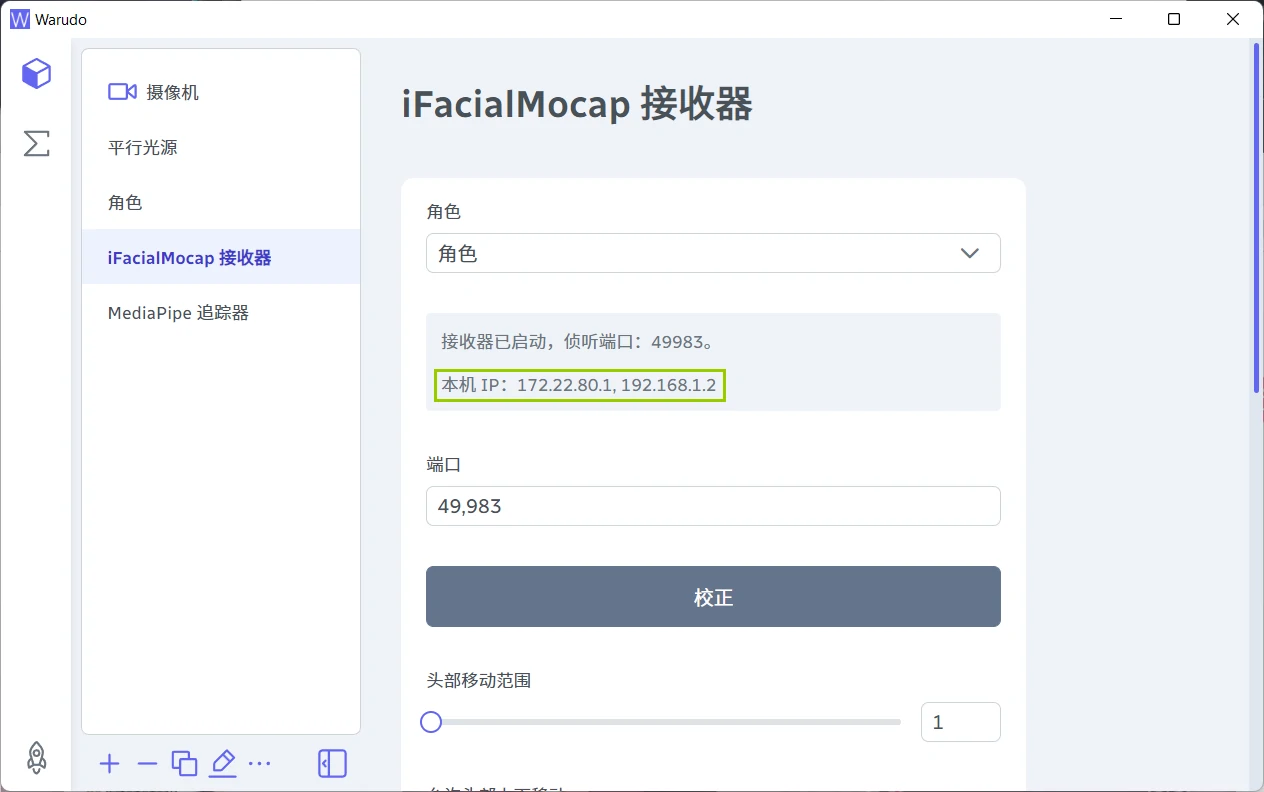The image size is (1264, 792).
Task: Click the 接收器已启动 status text
Action: [577, 341]
